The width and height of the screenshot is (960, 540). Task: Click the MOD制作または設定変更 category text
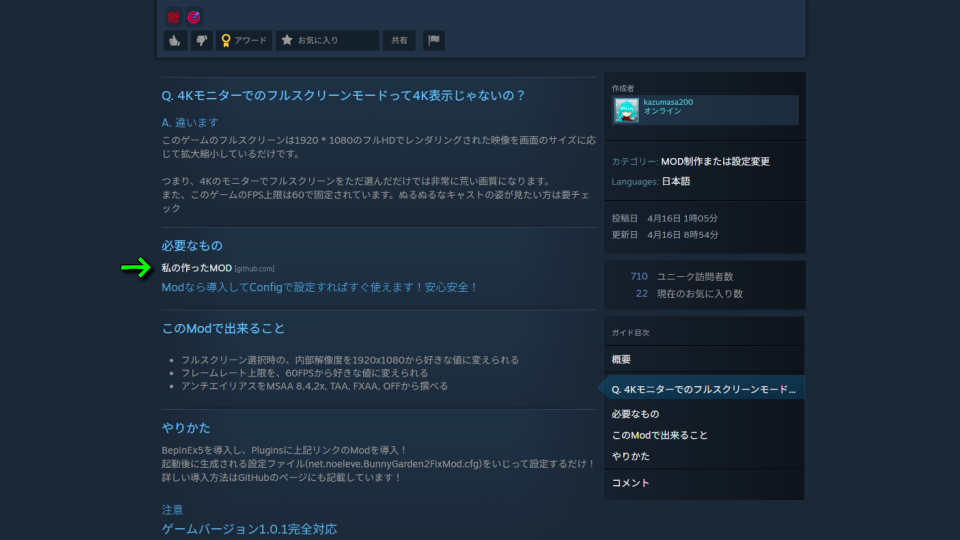coord(715,161)
